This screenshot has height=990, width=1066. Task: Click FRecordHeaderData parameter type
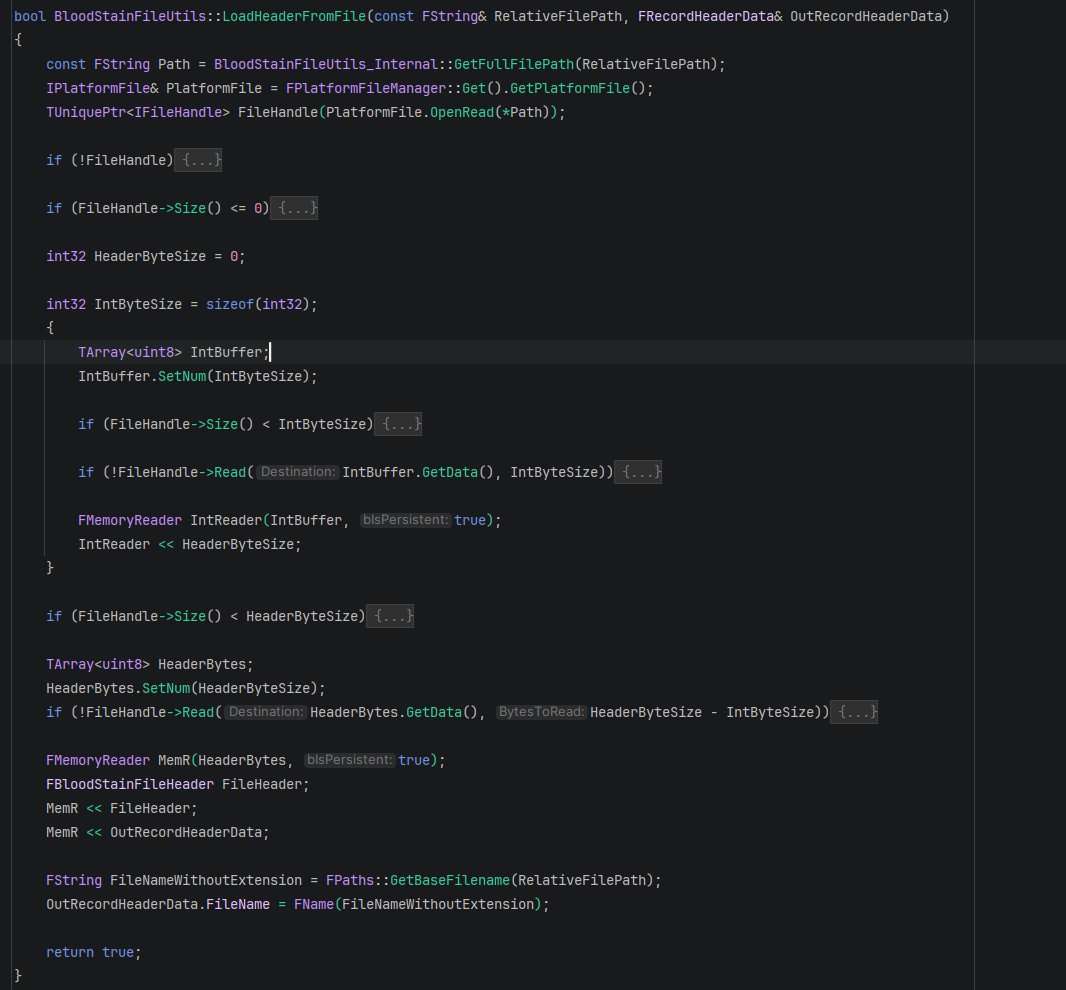click(706, 16)
